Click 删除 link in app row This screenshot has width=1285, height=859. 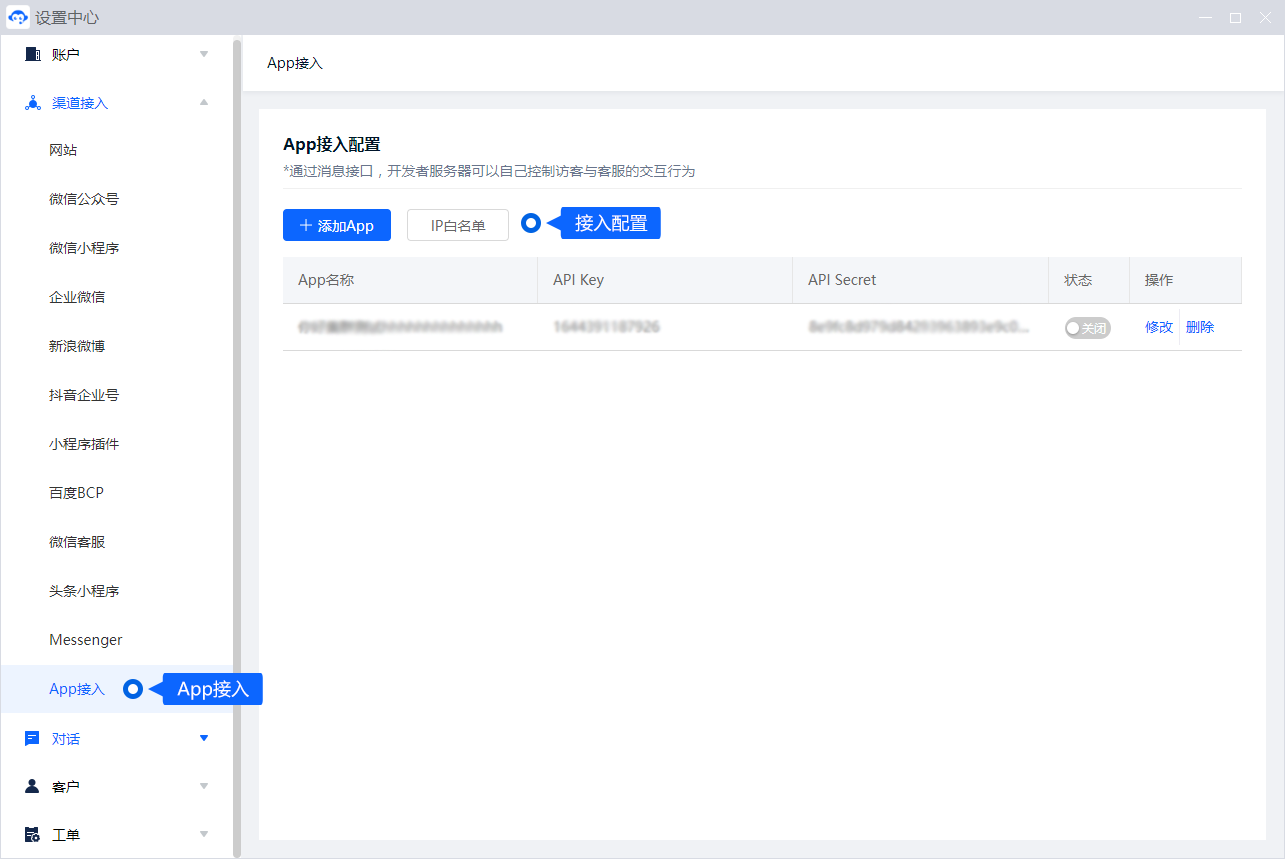click(1200, 327)
